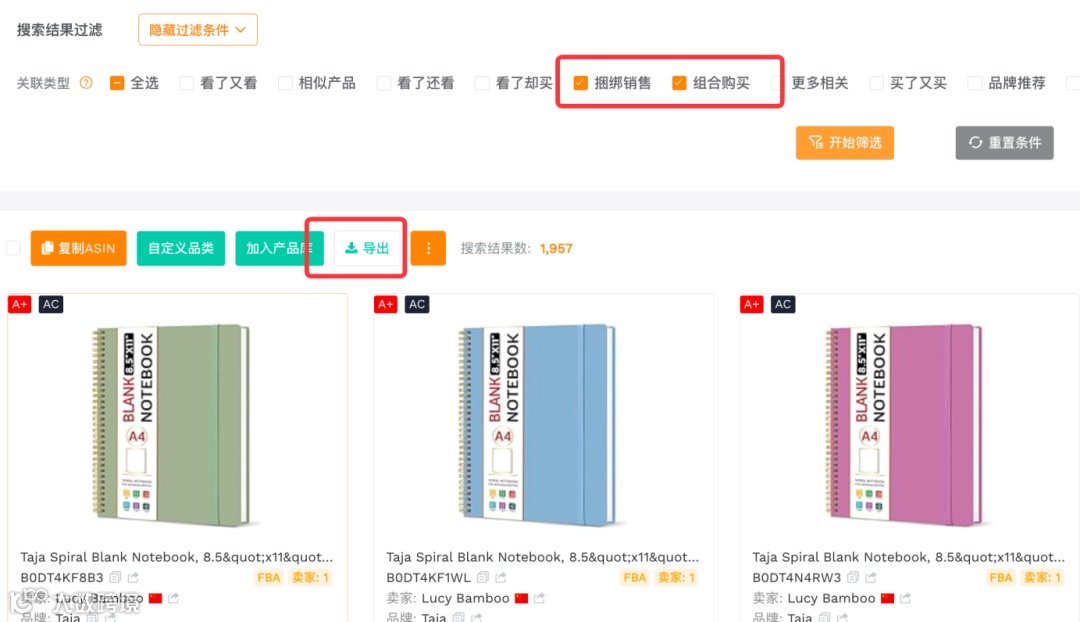Screen dimensions: 1080x622
Task: Open B0DT4N4RW3 listing via external link icon
Action: pyautogui.click(x=866, y=578)
